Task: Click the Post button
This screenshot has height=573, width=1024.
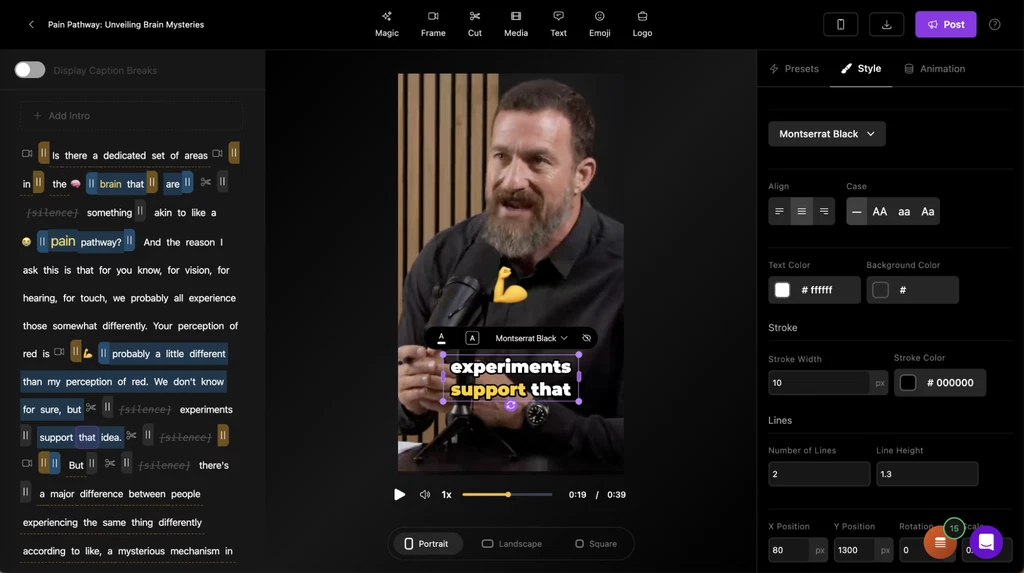Action: click(x=945, y=24)
